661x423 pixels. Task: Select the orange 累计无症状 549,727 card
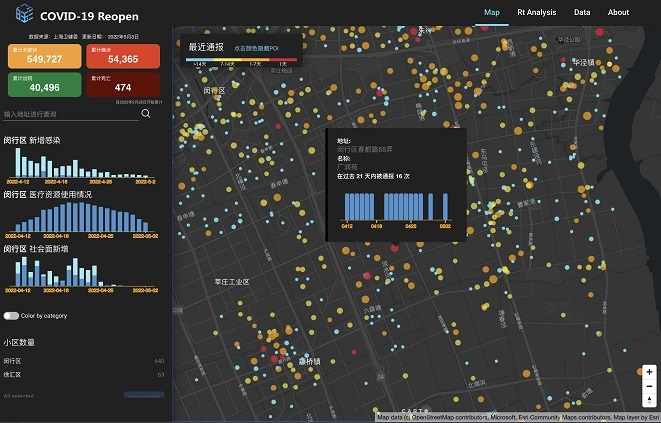(37, 56)
